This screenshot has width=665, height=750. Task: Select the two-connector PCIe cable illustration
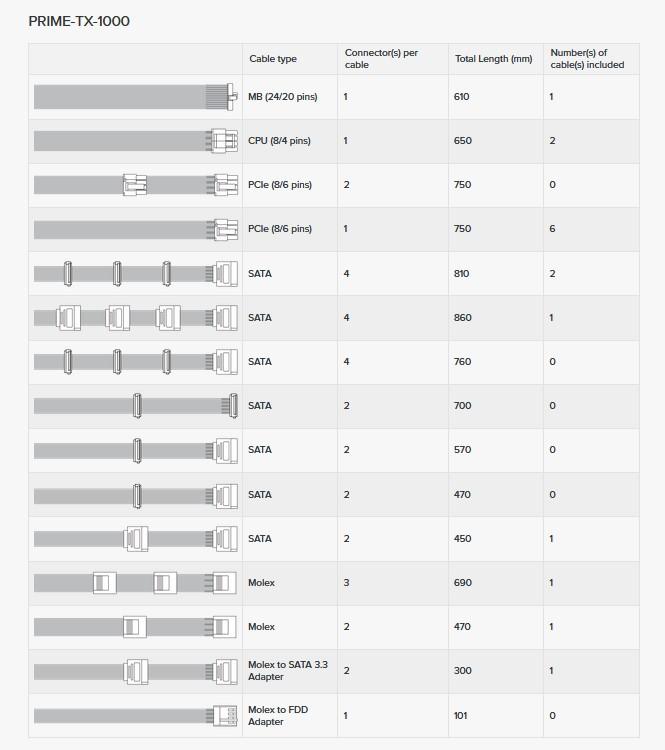(x=136, y=185)
